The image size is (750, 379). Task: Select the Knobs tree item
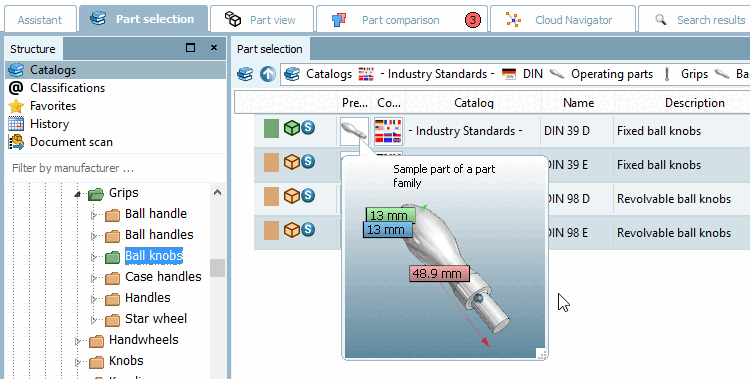[x=126, y=361]
